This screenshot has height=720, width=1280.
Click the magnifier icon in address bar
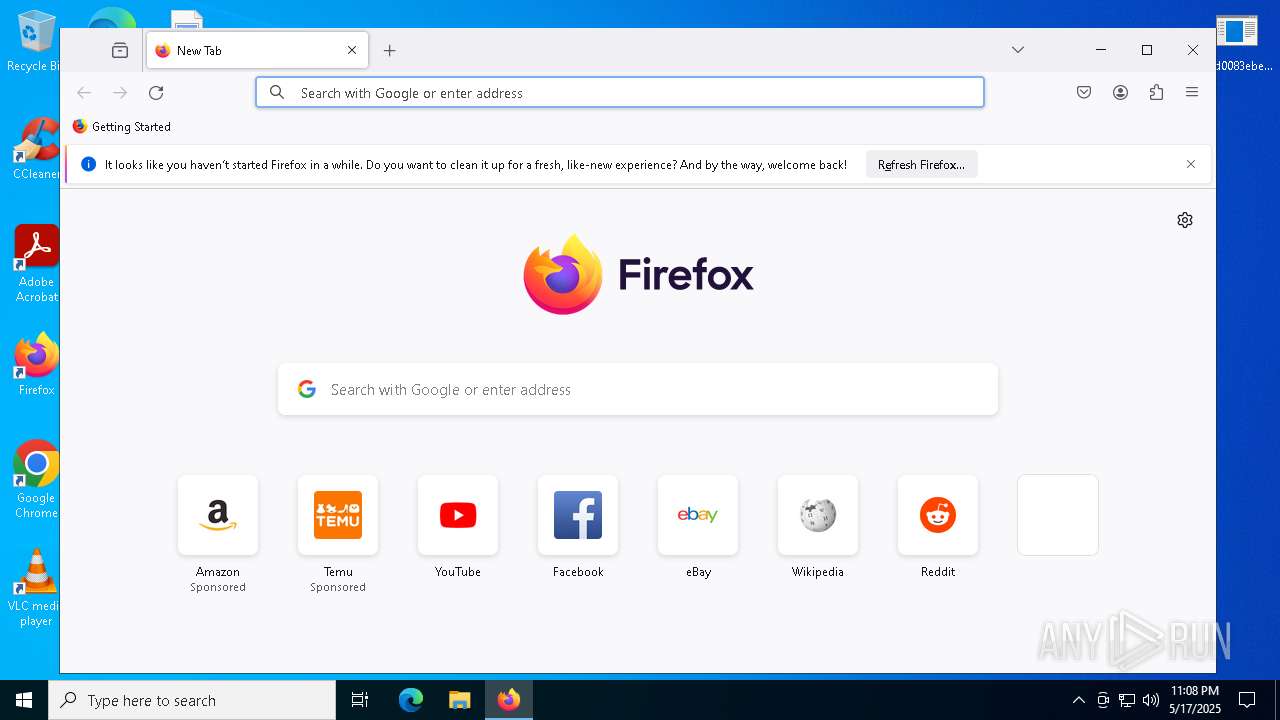click(x=278, y=93)
